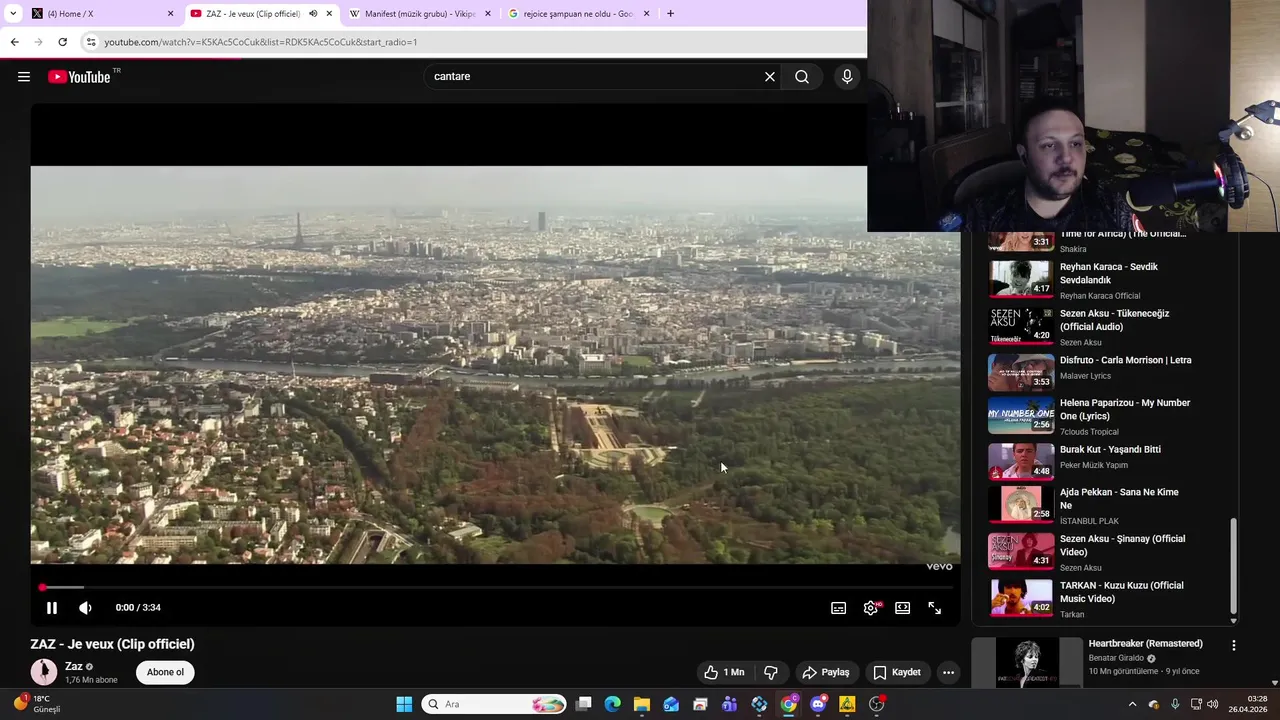
Task: Mute the video volume speaker
Action: pyautogui.click(x=85, y=608)
